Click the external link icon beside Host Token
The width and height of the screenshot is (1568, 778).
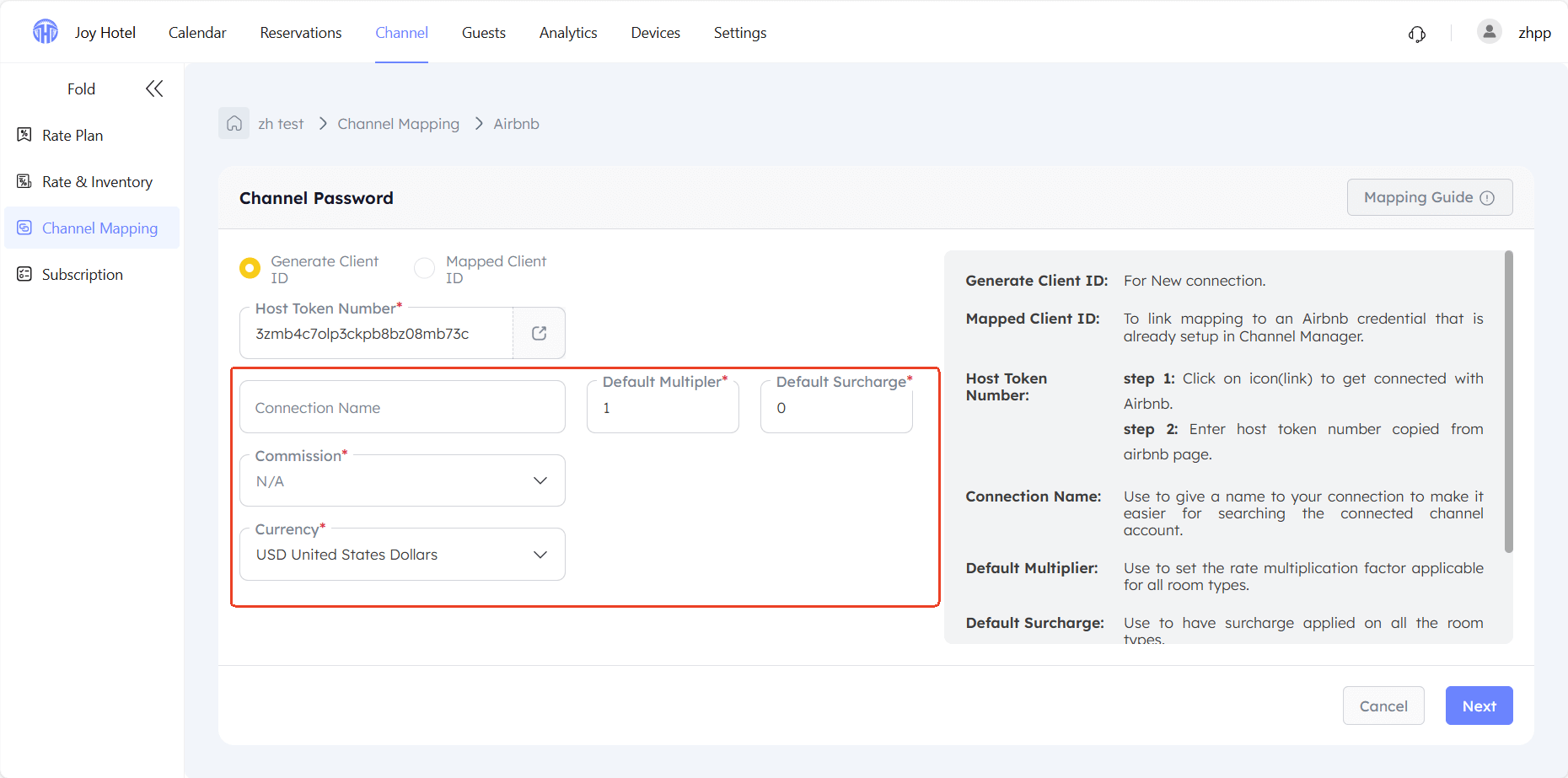[x=540, y=333]
